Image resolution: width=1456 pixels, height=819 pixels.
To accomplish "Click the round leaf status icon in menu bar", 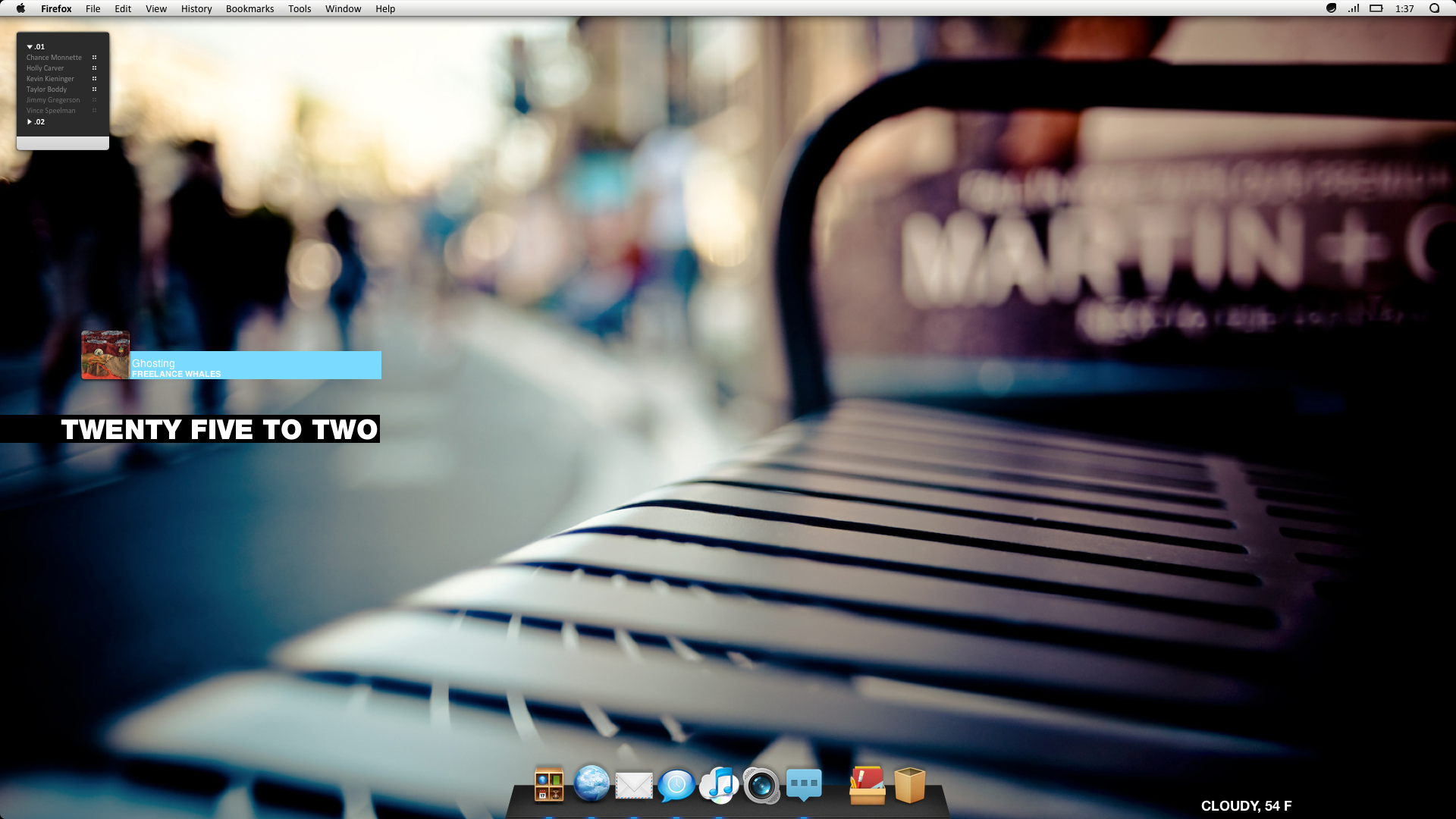I will click(x=1331, y=8).
